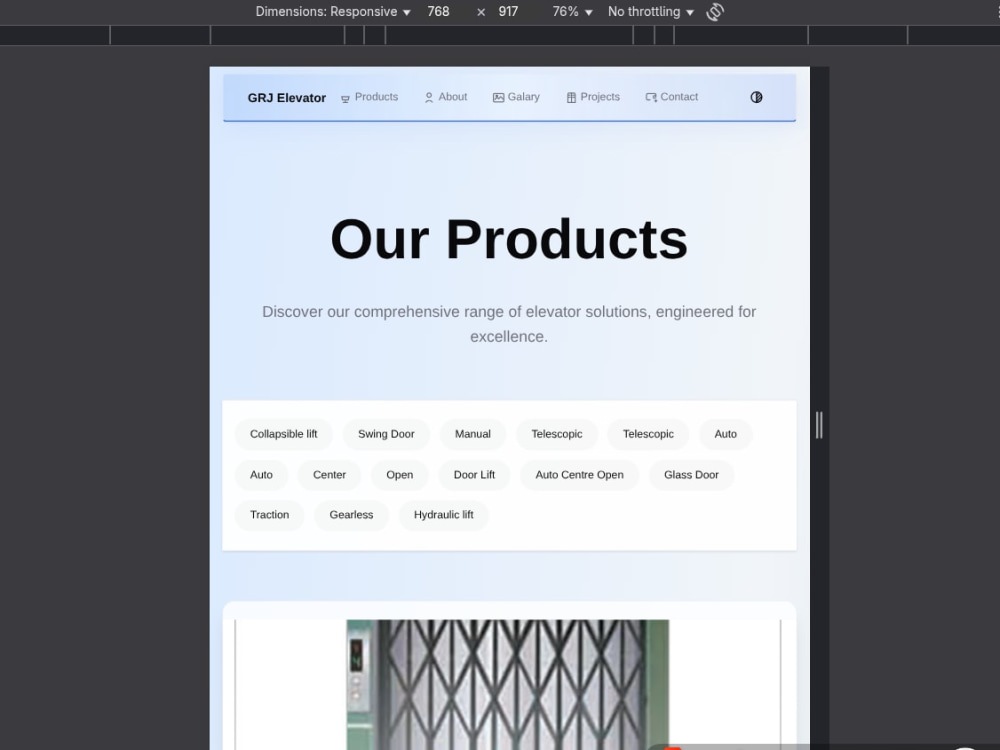The width and height of the screenshot is (1000, 750).
Task: Go to the Galary nav link
Action: pos(517,97)
